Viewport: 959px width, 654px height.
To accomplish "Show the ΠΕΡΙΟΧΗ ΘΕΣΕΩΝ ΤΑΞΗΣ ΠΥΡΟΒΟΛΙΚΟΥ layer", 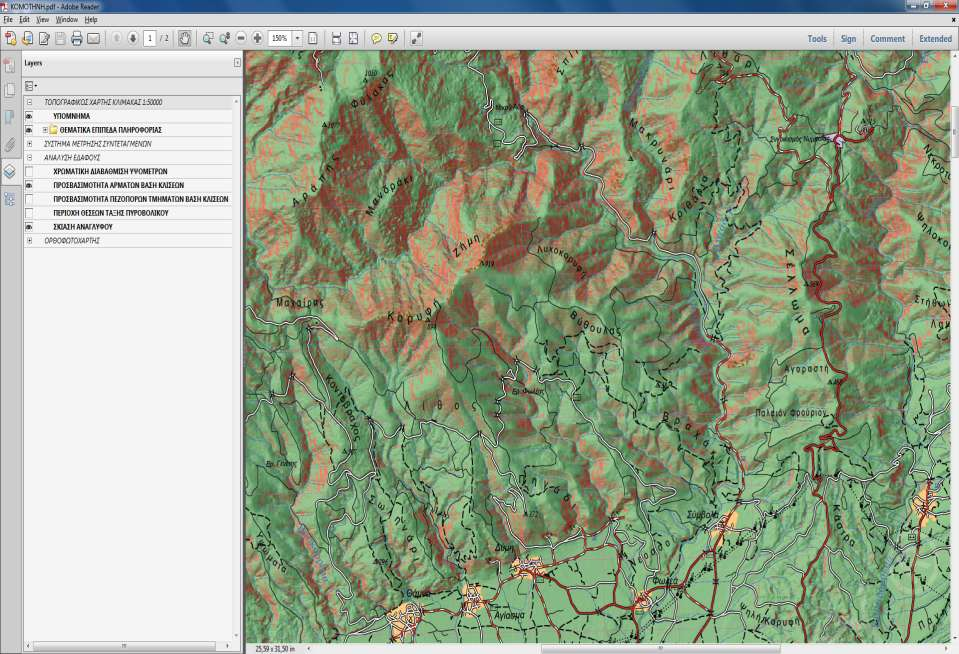I will click(x=29, y=213).
